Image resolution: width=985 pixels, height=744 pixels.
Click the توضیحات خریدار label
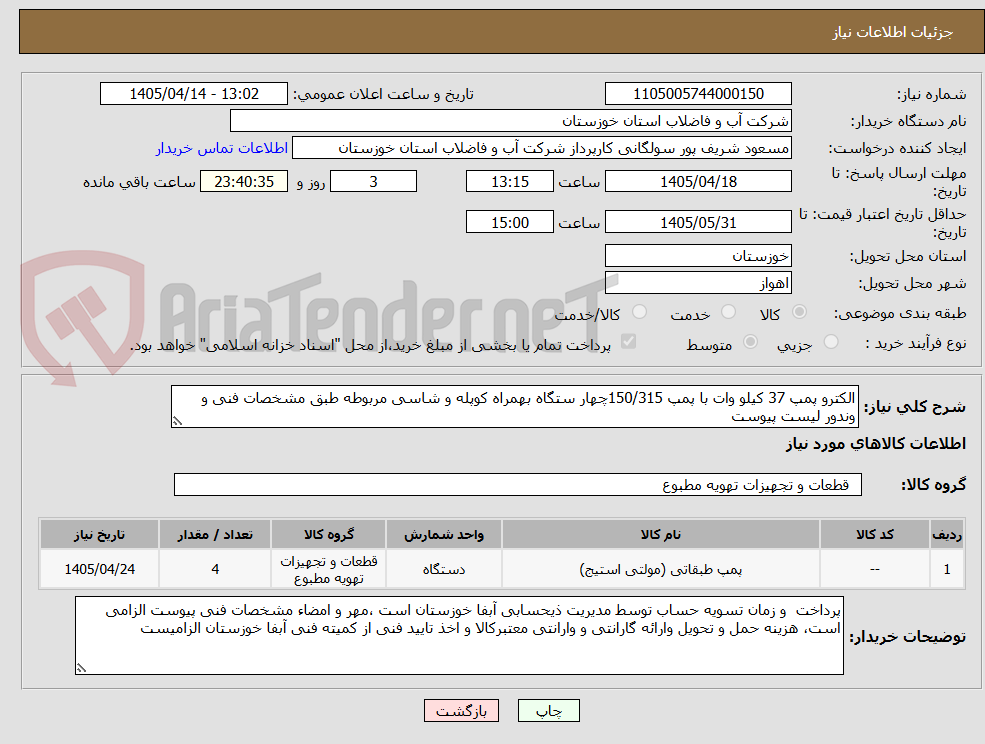pyautogui.click(x=908, y=637)
